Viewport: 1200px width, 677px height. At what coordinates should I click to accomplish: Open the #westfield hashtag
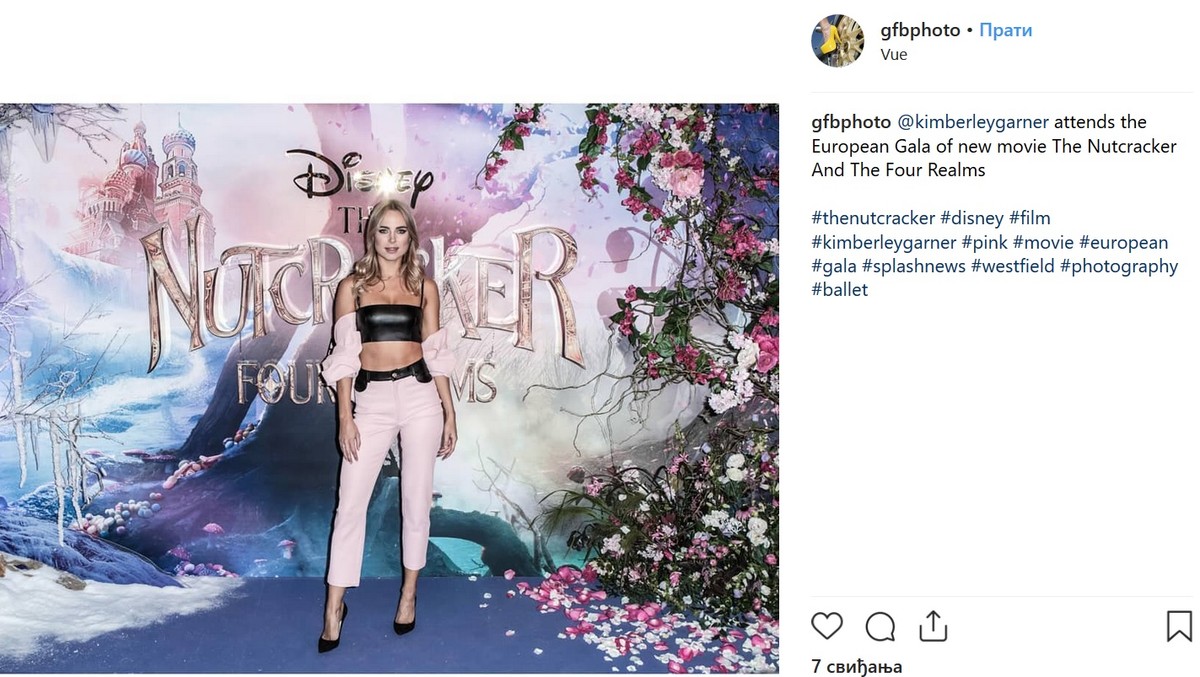(1014, 266)
